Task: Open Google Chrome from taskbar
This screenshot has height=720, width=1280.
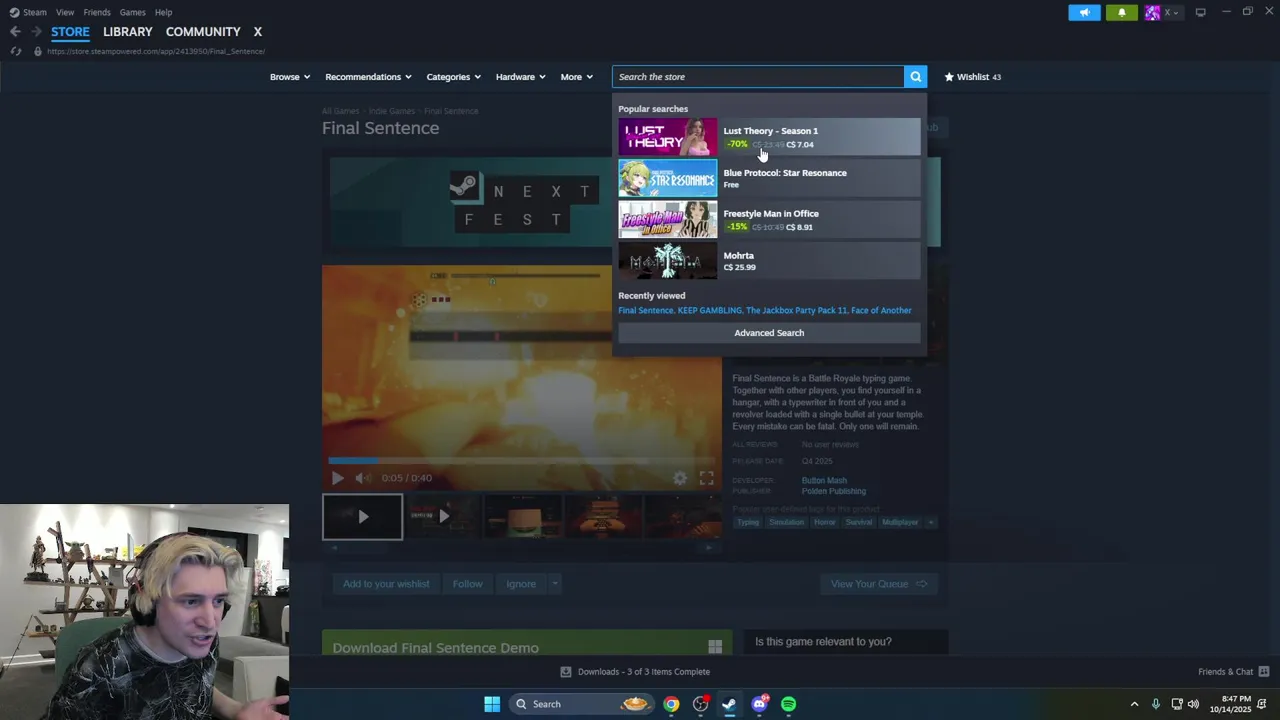Action: (x=671, y=704)
